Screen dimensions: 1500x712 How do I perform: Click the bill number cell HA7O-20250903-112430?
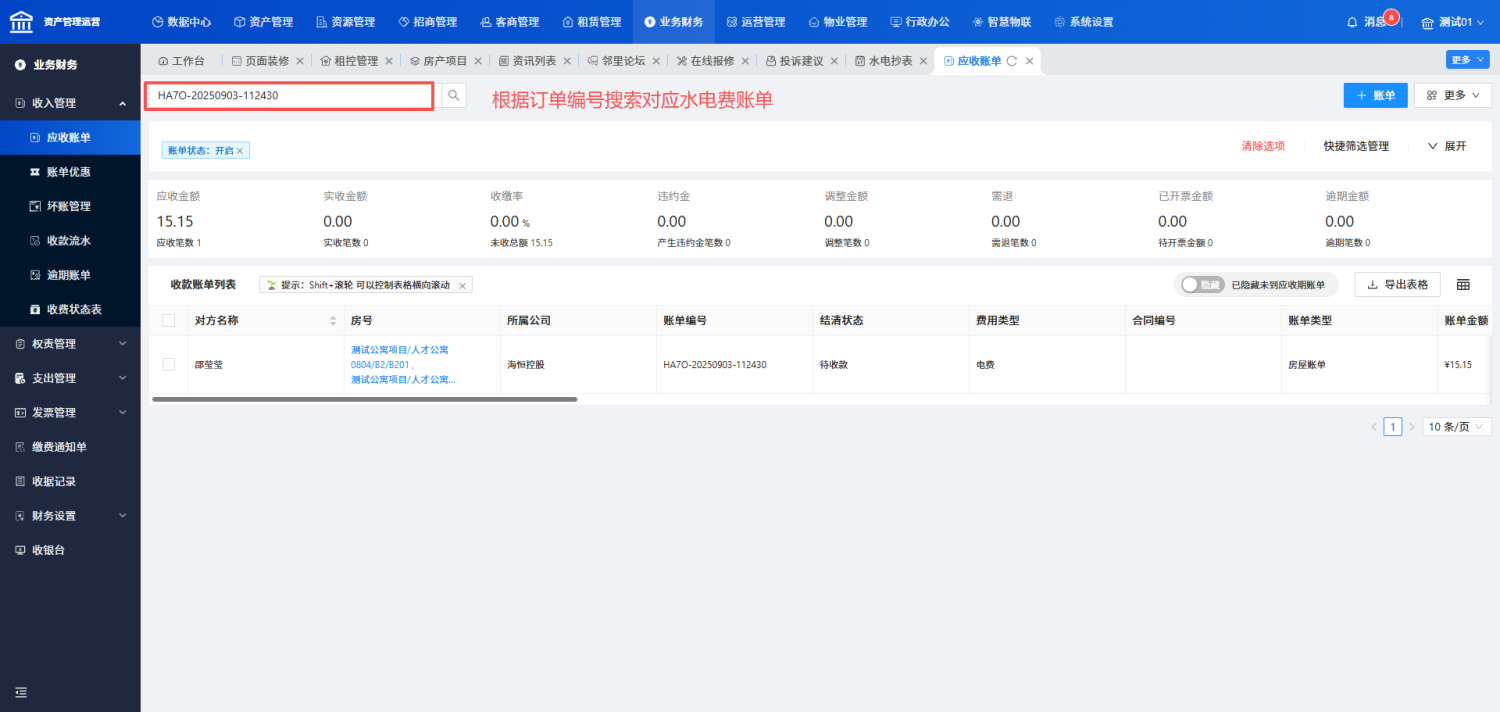715,365
